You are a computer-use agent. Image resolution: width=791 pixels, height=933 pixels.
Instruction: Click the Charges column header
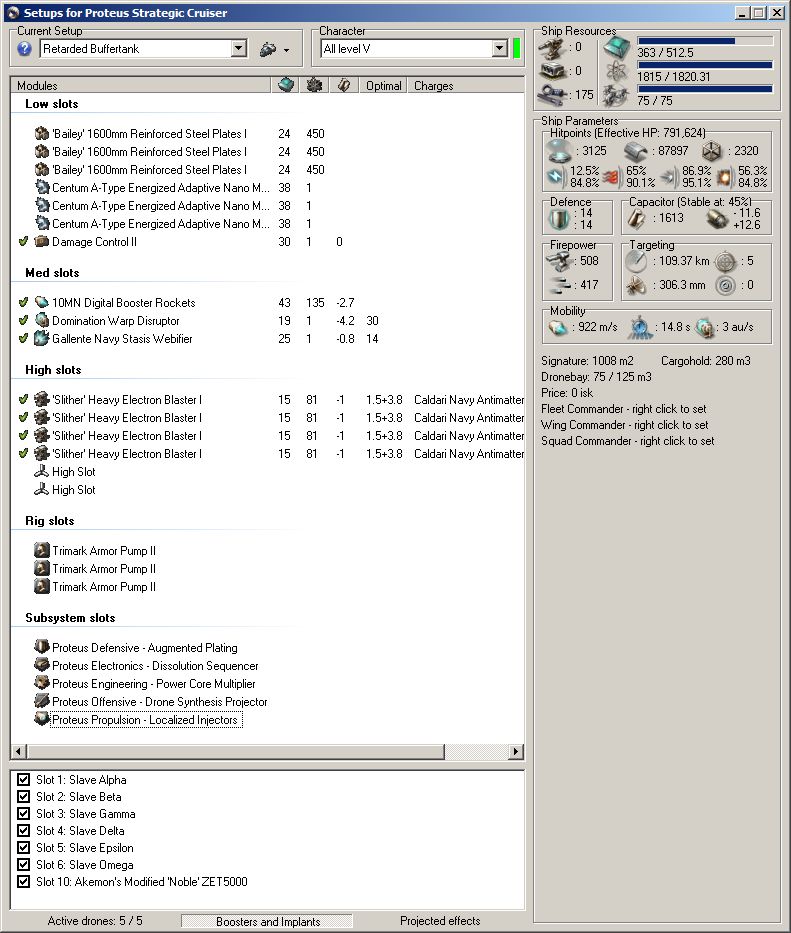pos(466,85)
